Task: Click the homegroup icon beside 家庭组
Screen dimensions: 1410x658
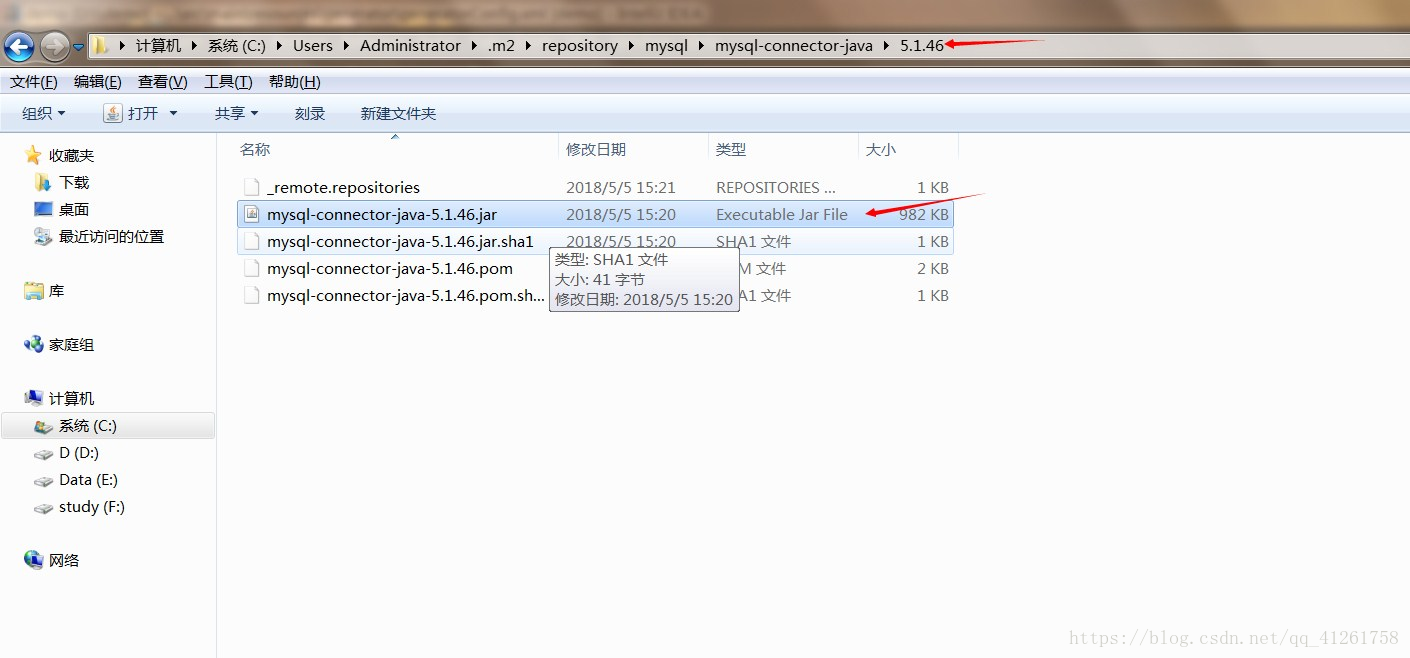Action: click(33, 344)
